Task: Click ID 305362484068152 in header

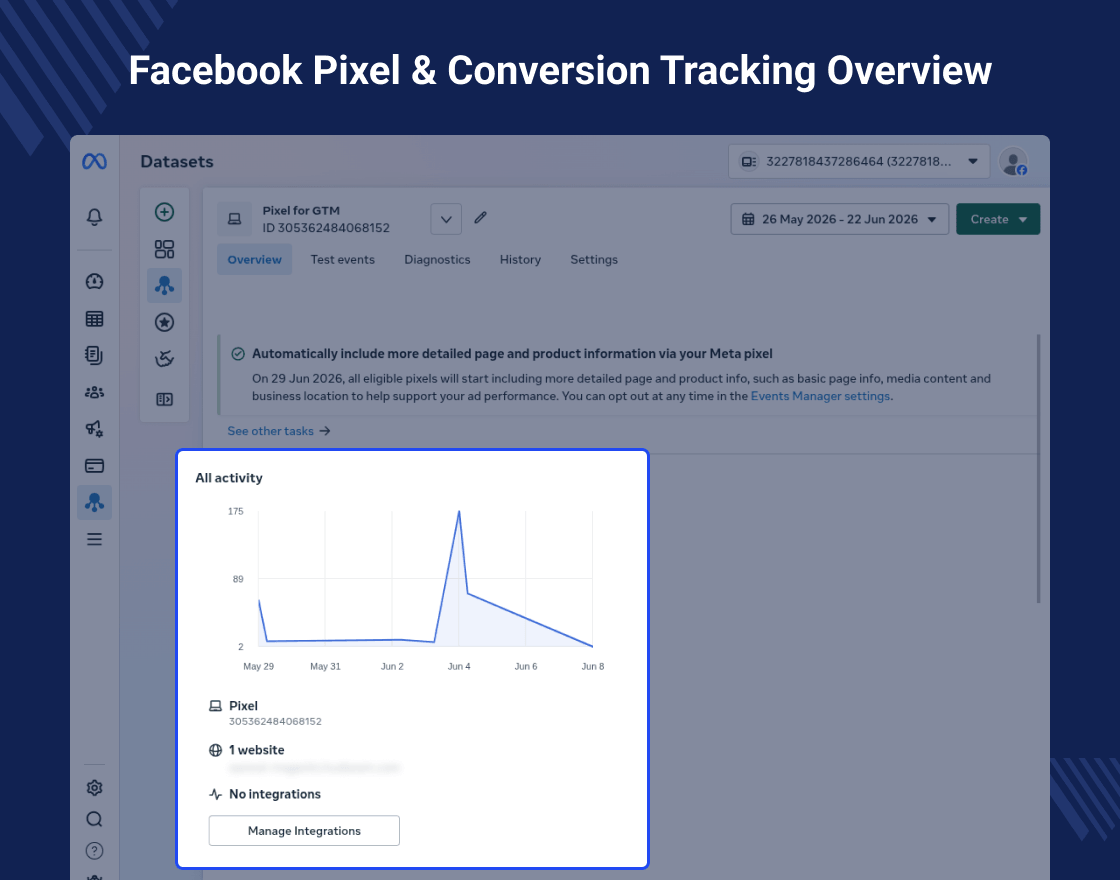Action: click(326, 228)
